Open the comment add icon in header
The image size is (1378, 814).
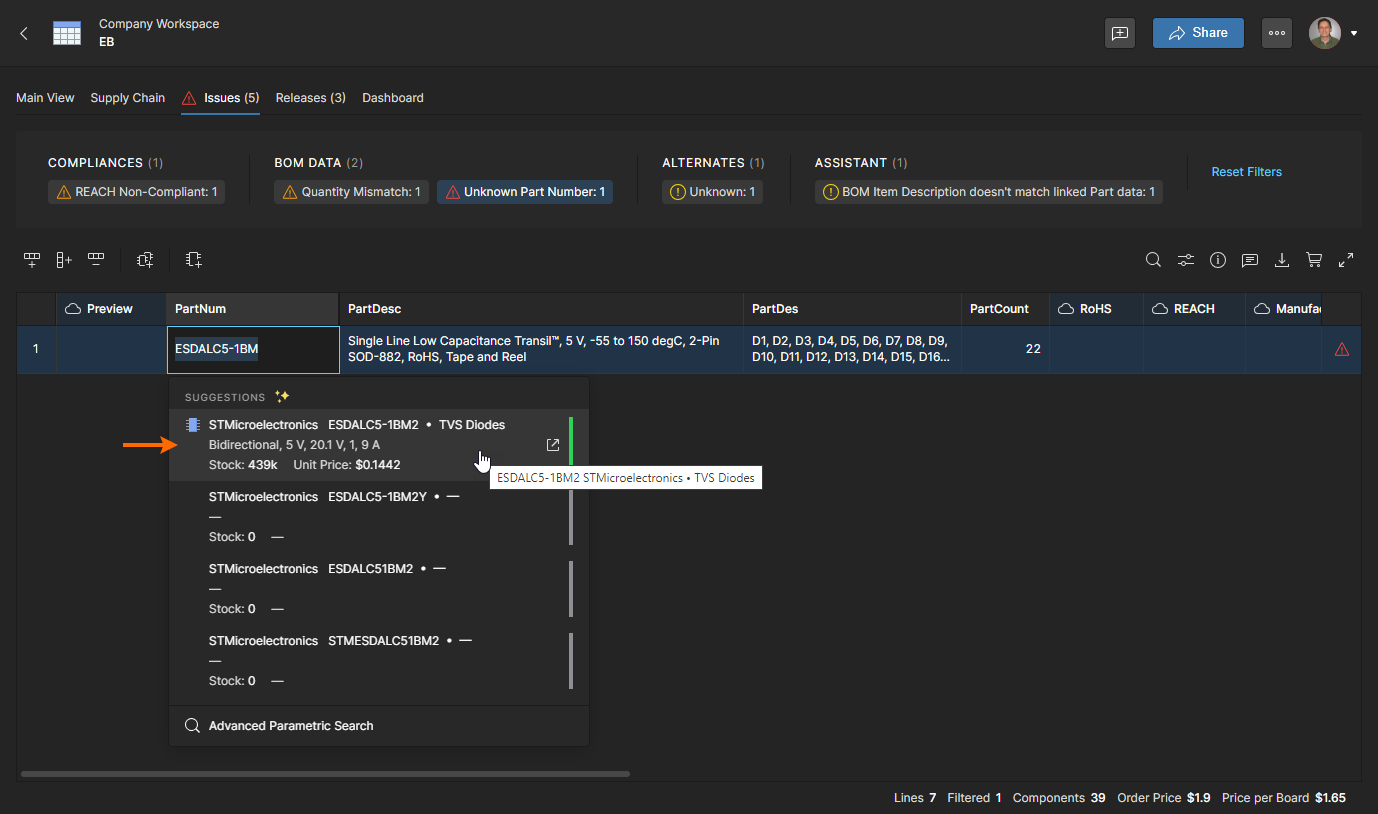[x=1120, y=33]
